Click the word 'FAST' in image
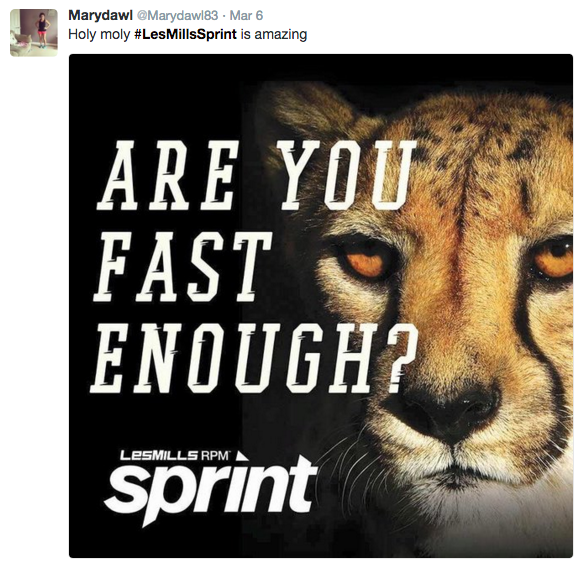This screenshot has width=585, height=569. click(182, 268)
